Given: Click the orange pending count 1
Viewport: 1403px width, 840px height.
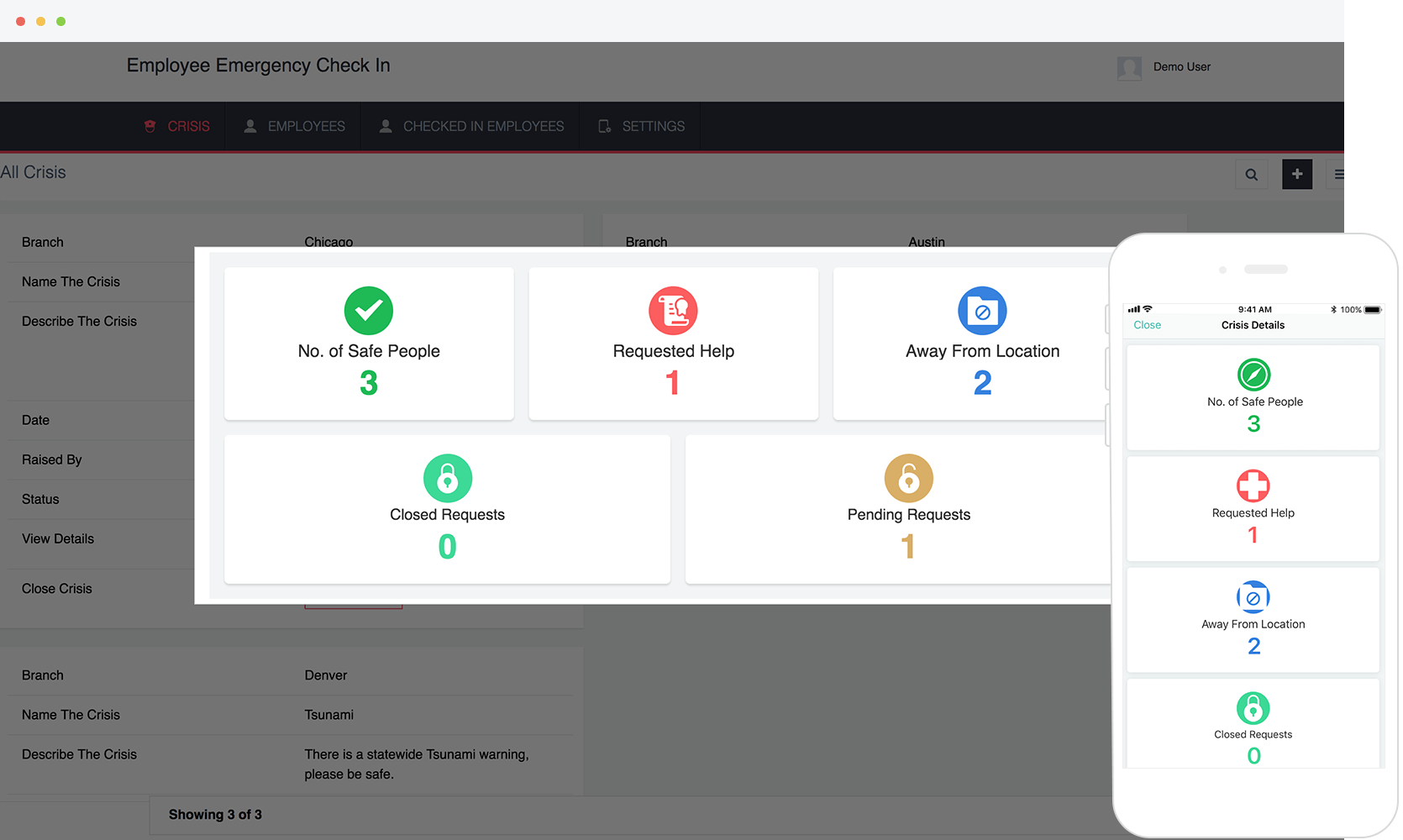Looking at the screenshot, I should click(x=908, y=547).
